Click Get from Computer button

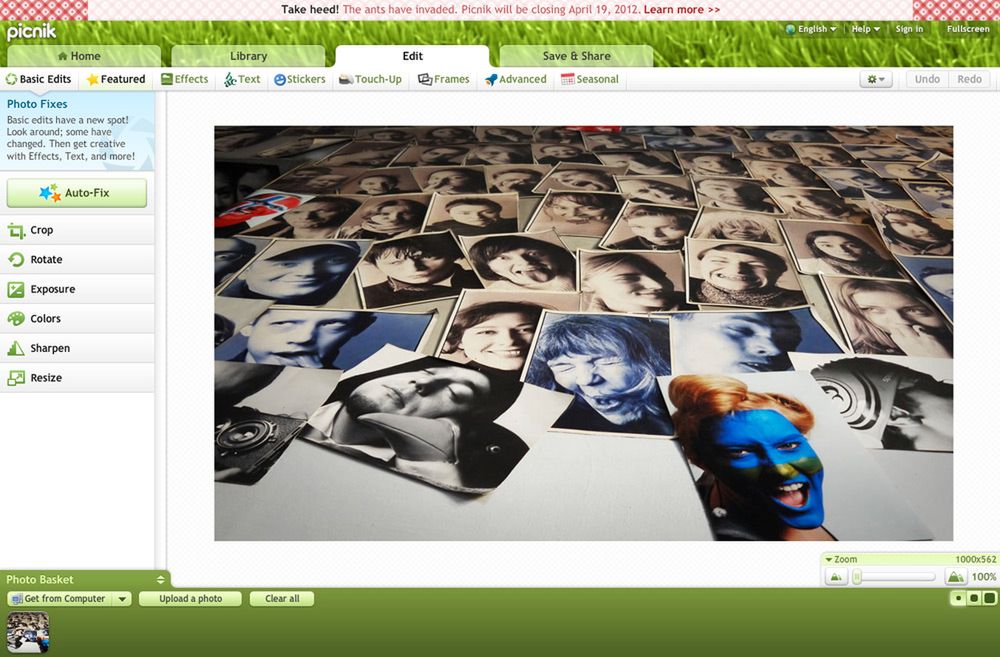[x=61, y=599]
